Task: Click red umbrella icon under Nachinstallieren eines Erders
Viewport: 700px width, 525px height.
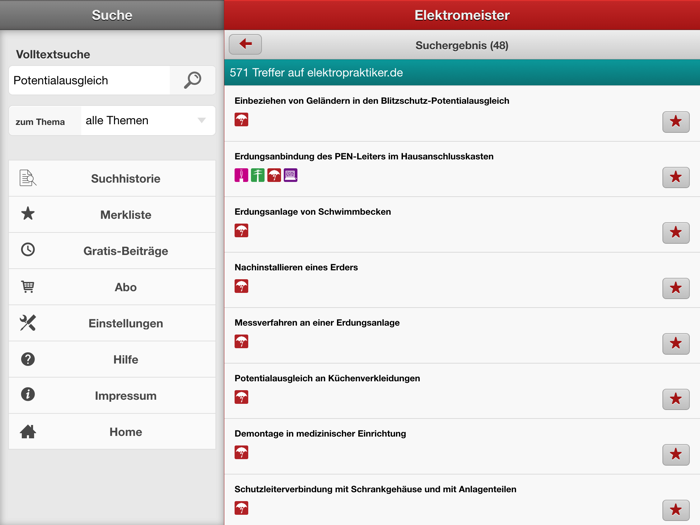Action: [x=241, y=286]
